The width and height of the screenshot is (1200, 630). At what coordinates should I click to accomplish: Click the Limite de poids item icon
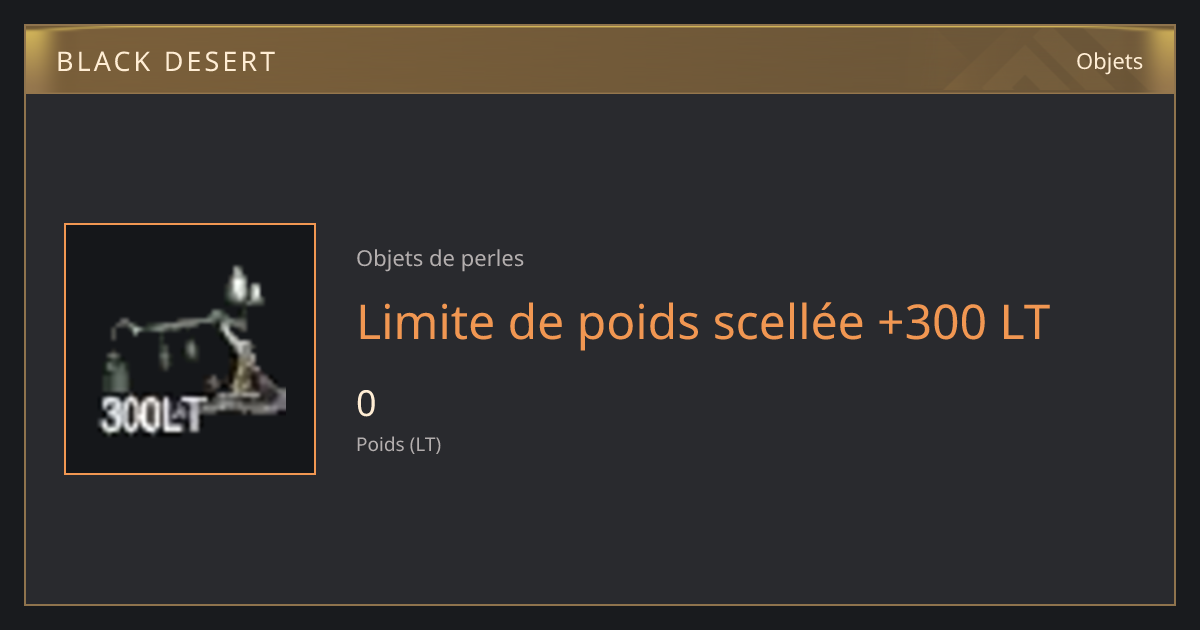click(190, 349)
